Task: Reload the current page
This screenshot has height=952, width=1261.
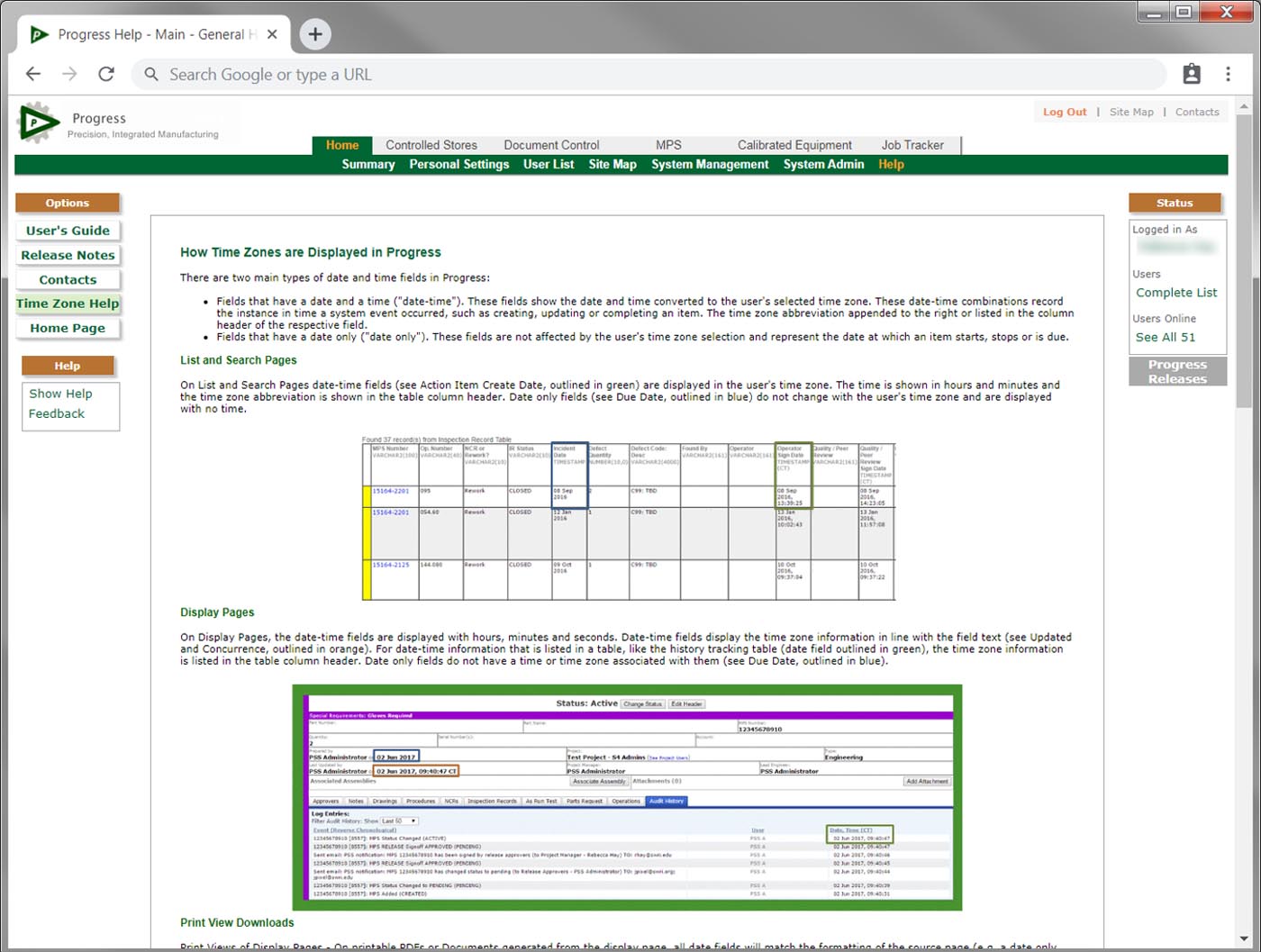Action: (105, 74)
